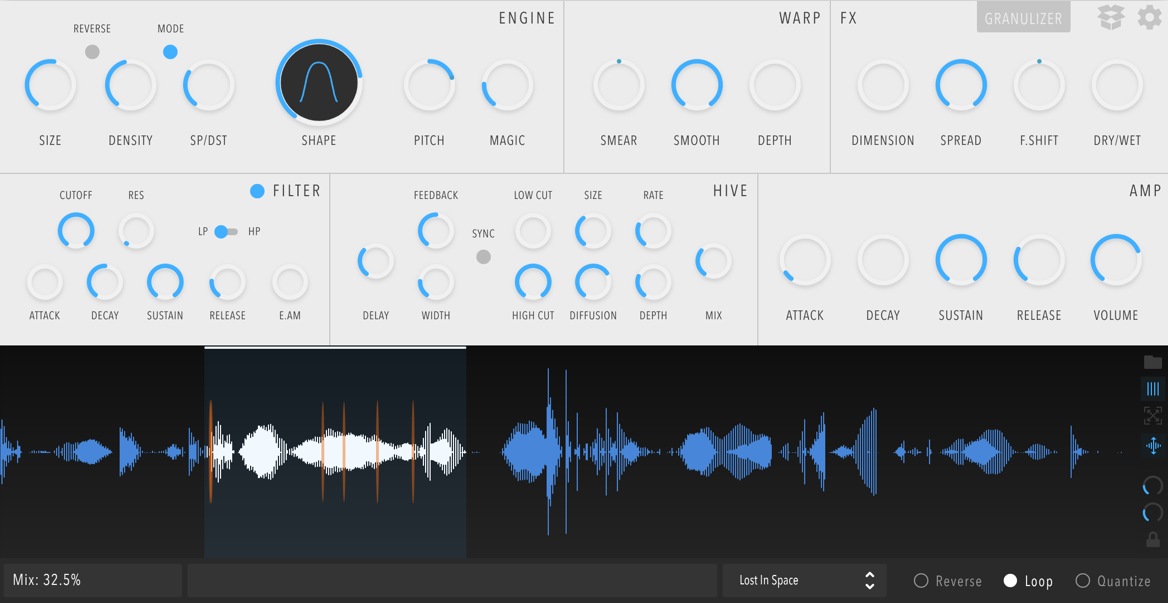Switch the filter from LP to HP
The width and height of the screenshot is (1168, 603).
pos(226,231)
